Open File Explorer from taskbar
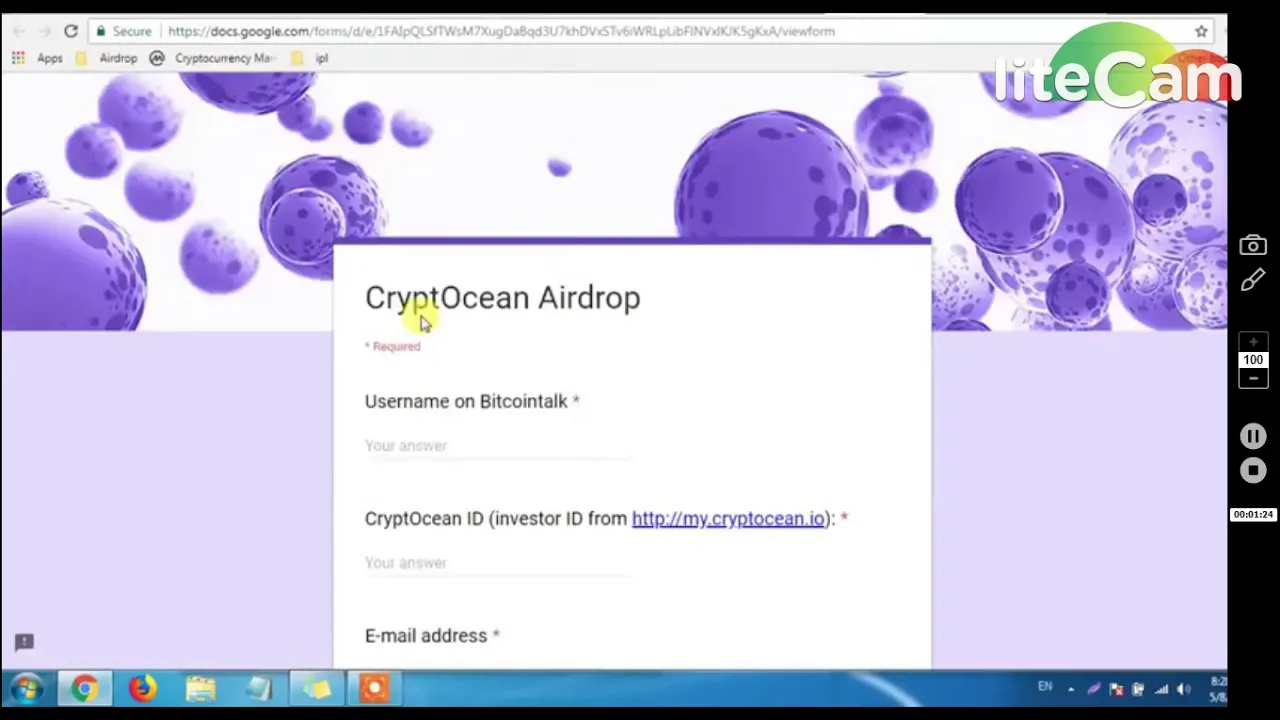Viewport: 1280px width, 720px height. pos(200,689)
